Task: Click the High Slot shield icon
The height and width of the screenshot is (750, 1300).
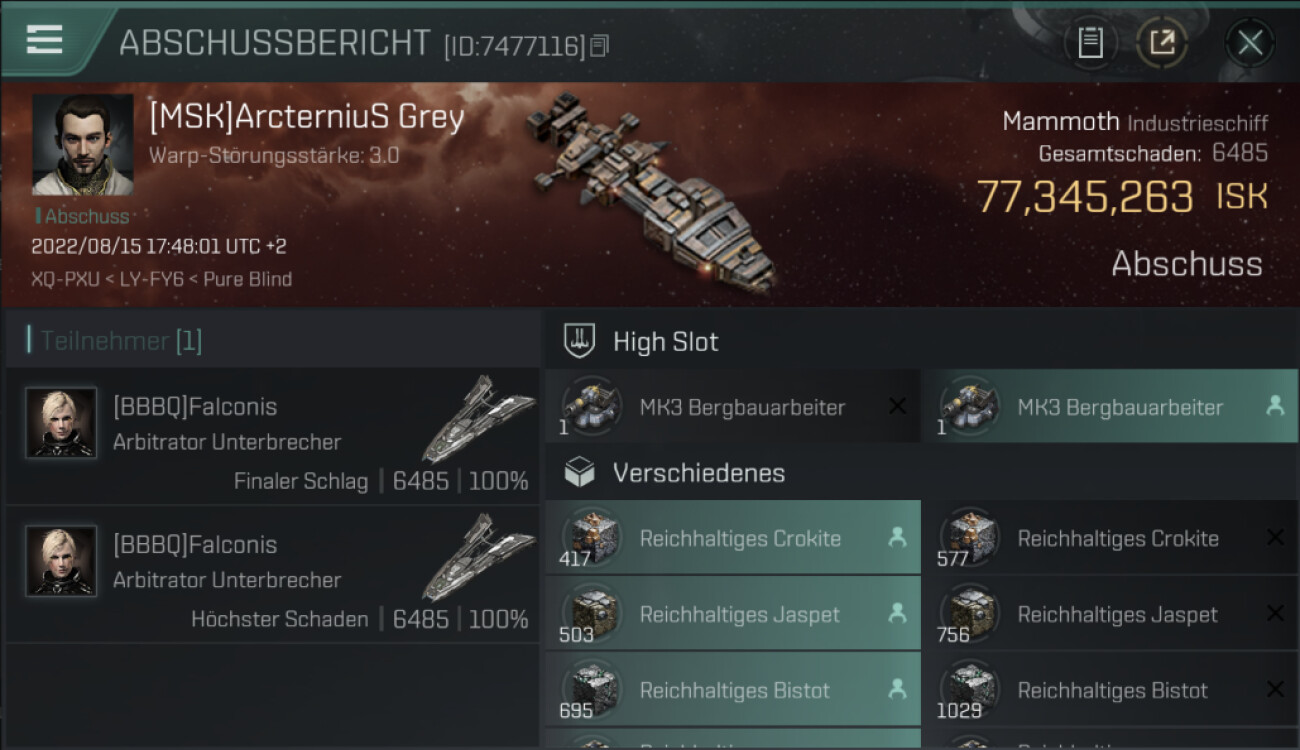Action: click(580, 341)
